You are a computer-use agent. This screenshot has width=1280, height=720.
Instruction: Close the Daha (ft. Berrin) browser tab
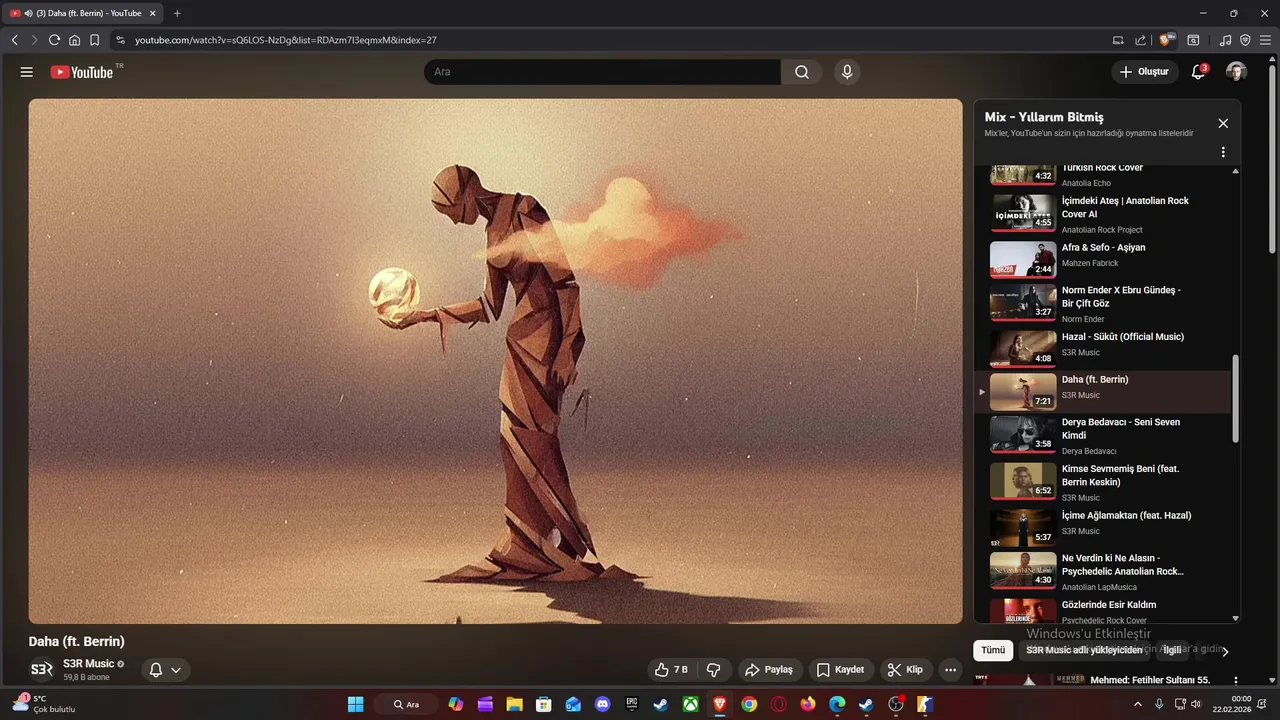point(152,13)
